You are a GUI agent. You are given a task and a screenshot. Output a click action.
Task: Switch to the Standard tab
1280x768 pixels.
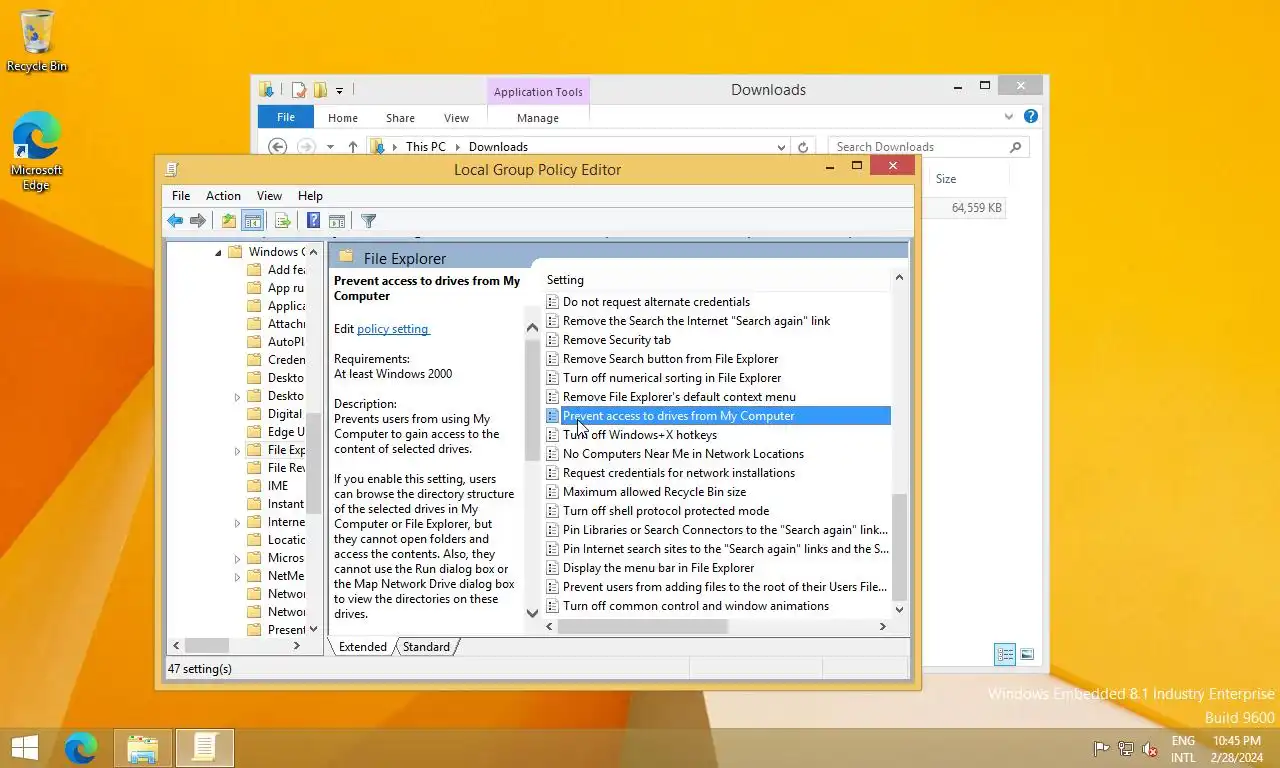pyautogui.click(x=426, y=647)
